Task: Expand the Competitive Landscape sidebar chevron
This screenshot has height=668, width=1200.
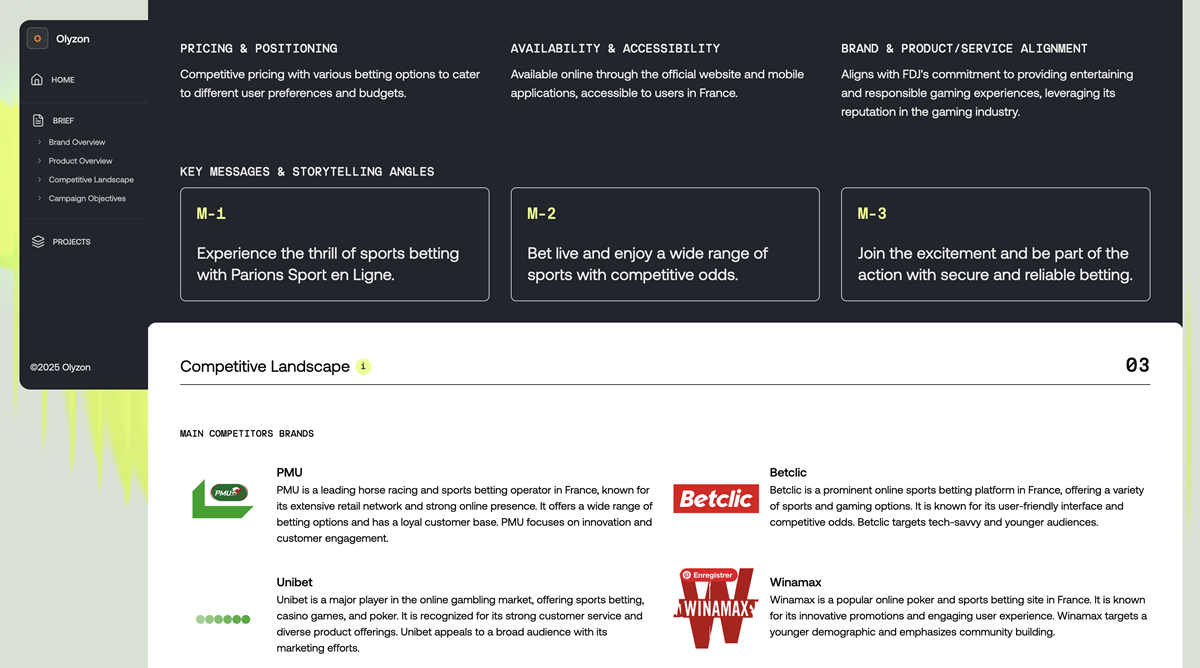Action: point(40,180)
